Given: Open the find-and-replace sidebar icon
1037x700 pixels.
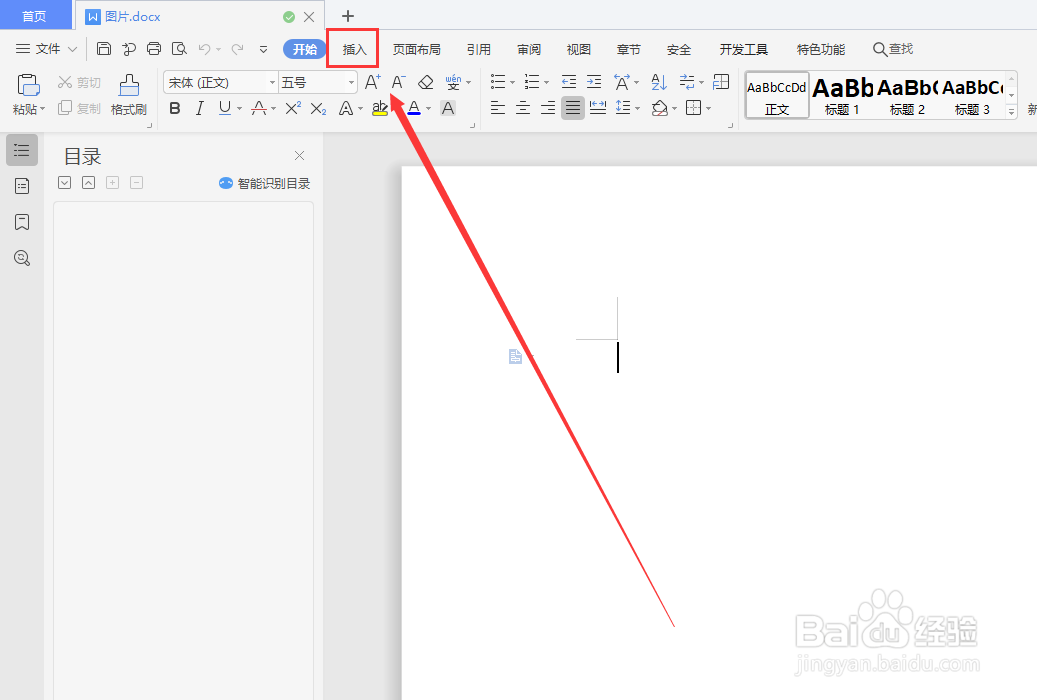Looking at the screenshot, I should coord(22,257).
